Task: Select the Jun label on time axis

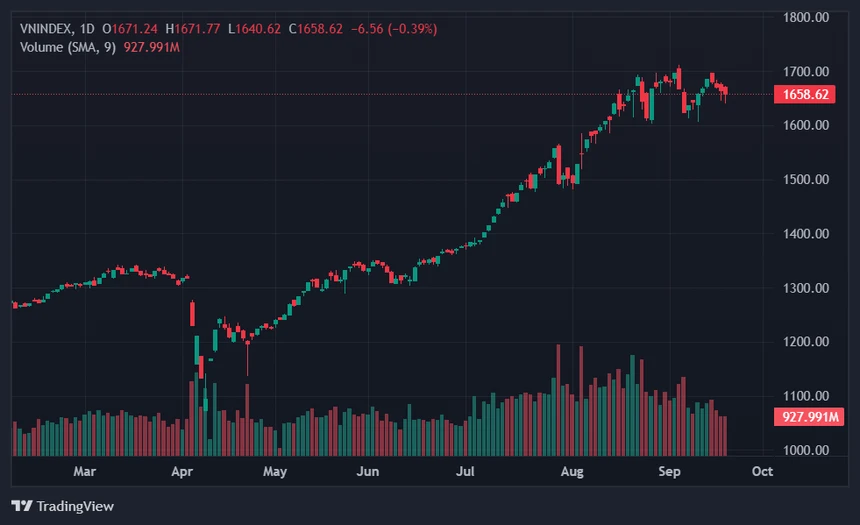Action: [x=367, y=471]
